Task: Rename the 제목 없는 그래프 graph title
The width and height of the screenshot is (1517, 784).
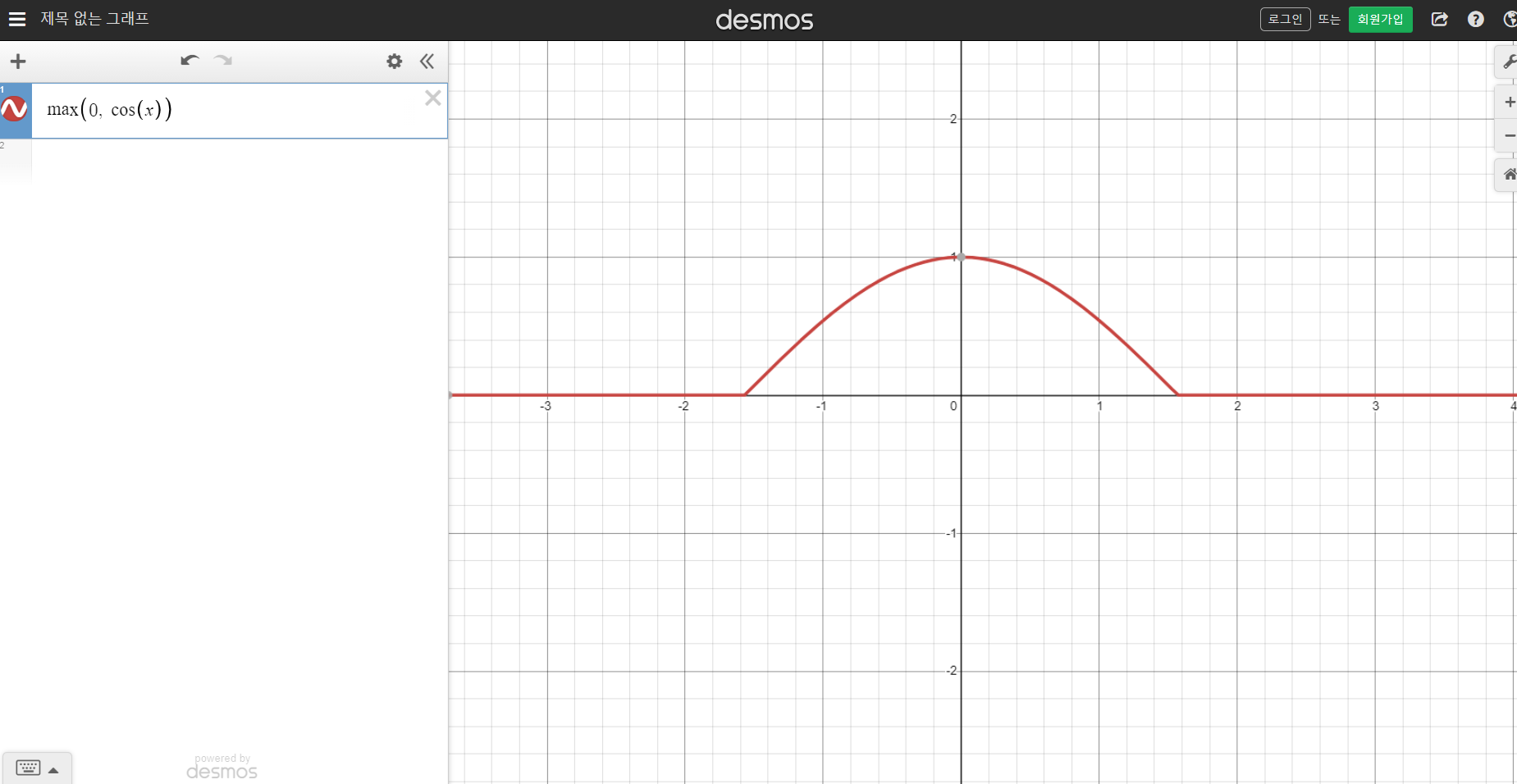Action: click(95, 19)
